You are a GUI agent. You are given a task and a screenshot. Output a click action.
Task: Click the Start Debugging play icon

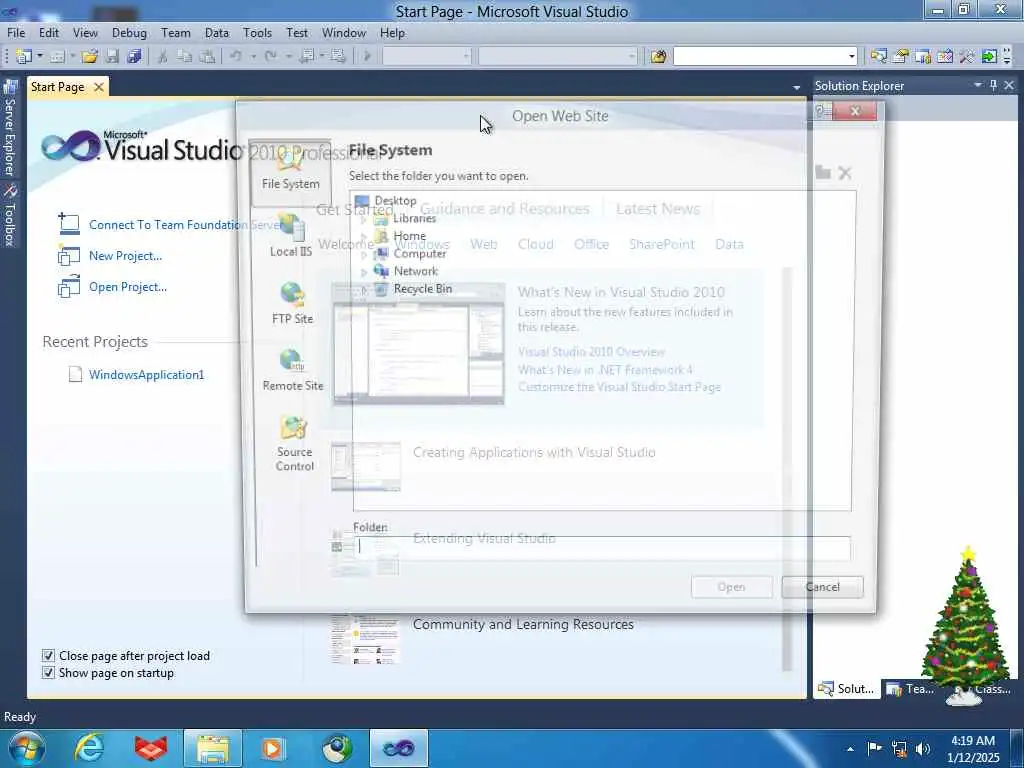[x=367, y=57]
